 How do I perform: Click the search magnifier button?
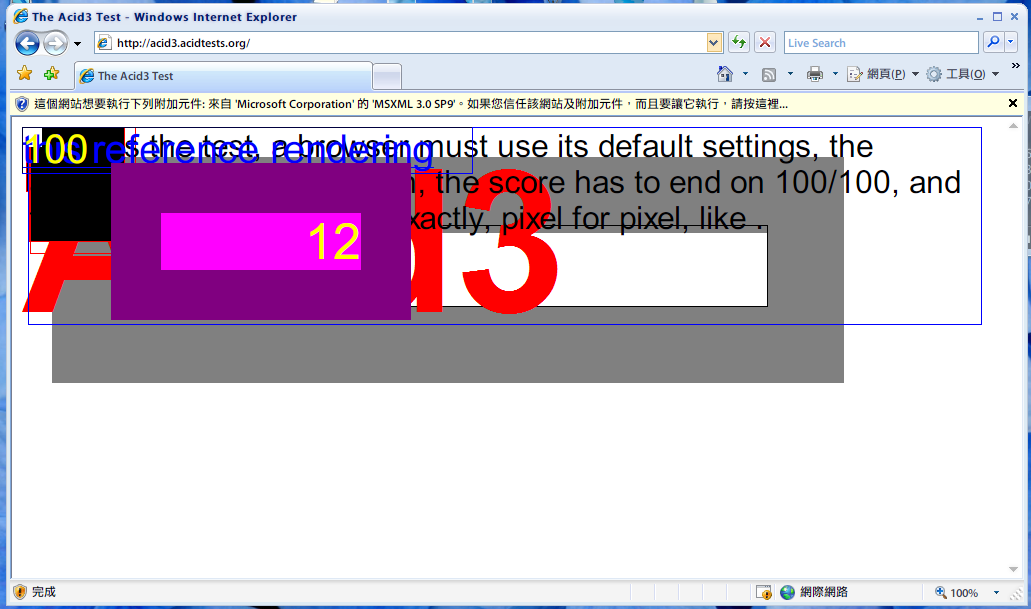(x=994, y=43)
